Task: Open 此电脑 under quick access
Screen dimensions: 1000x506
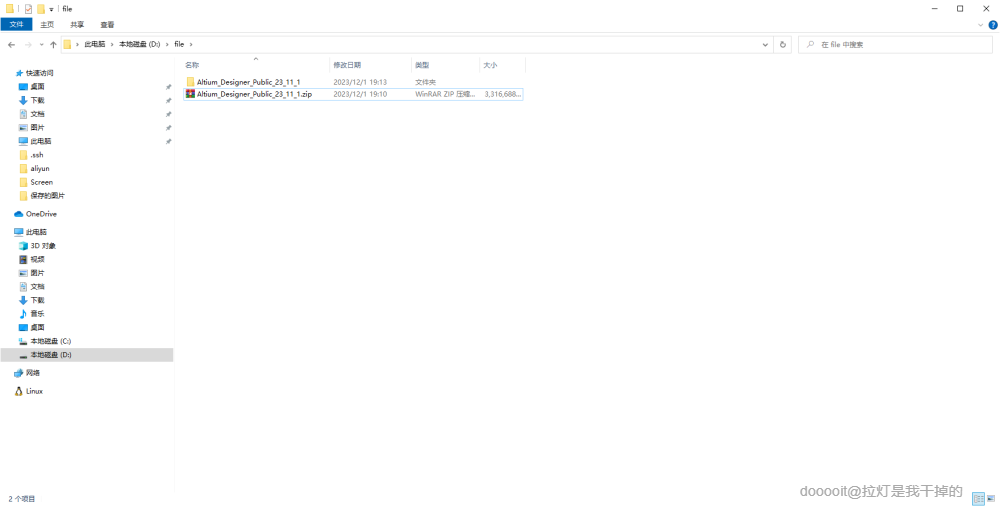Action: coord(41,141)
